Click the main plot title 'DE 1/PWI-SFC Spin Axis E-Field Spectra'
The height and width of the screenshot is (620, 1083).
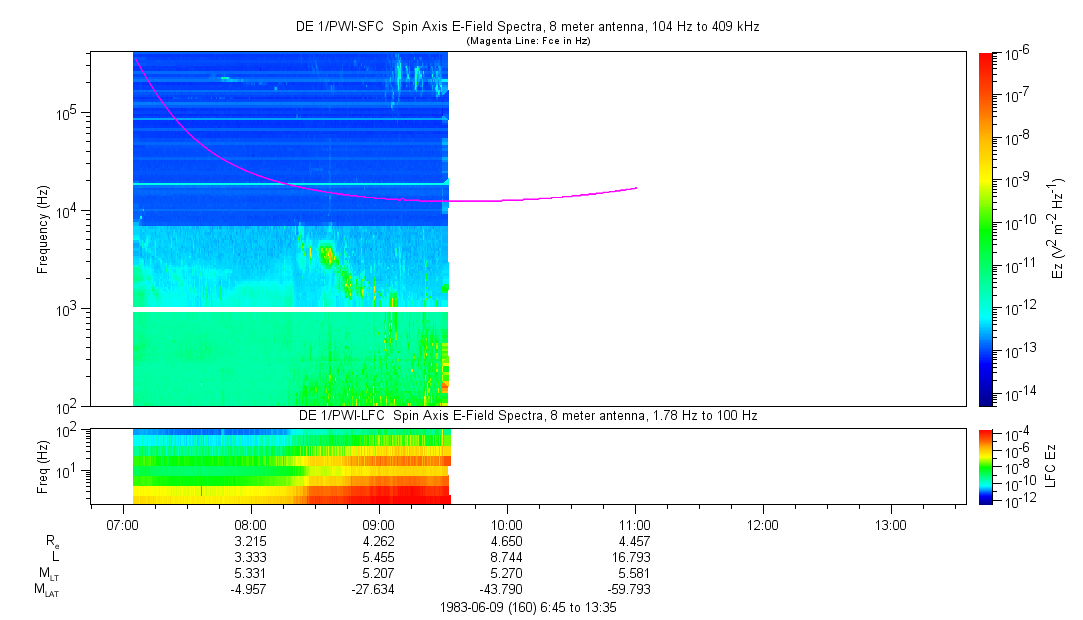click(528, 27)
